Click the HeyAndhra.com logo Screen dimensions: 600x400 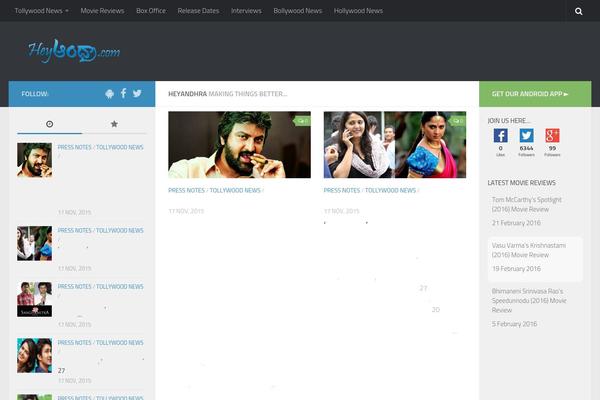pos(74,51)
